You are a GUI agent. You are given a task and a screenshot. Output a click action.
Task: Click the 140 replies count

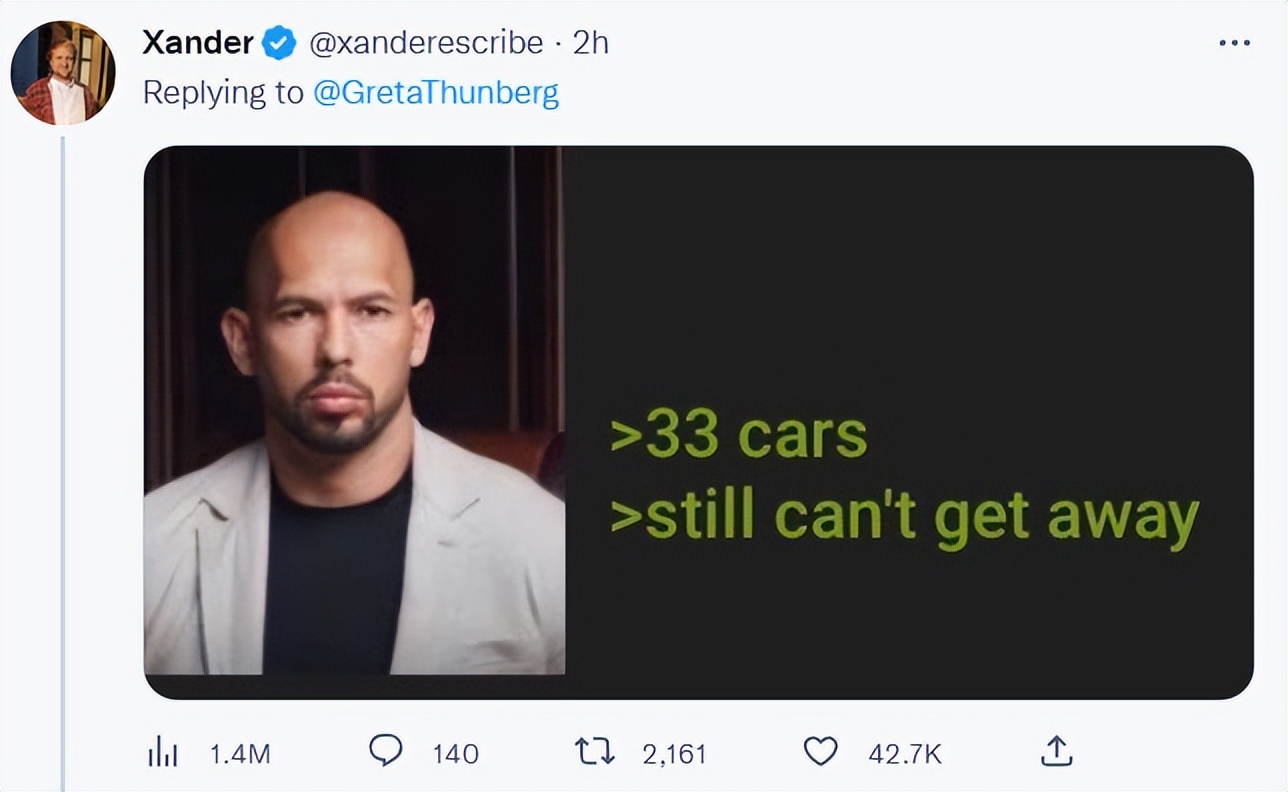455,753
